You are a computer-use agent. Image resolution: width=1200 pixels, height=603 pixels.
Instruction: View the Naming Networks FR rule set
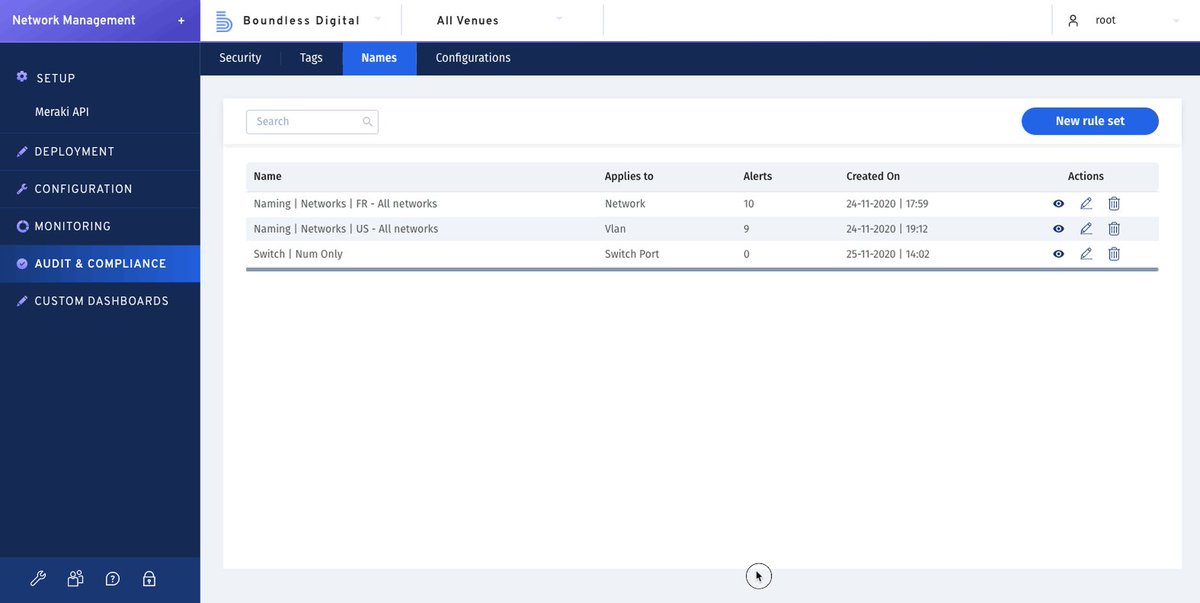[1058, 204]
